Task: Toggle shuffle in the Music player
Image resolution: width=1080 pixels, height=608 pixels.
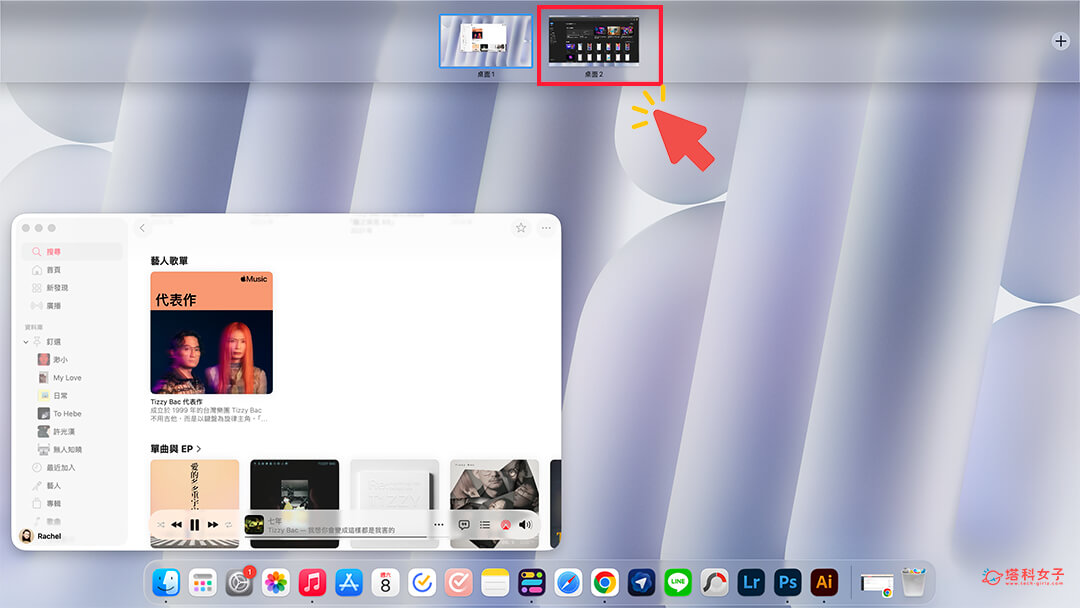Action: (161, 524)
